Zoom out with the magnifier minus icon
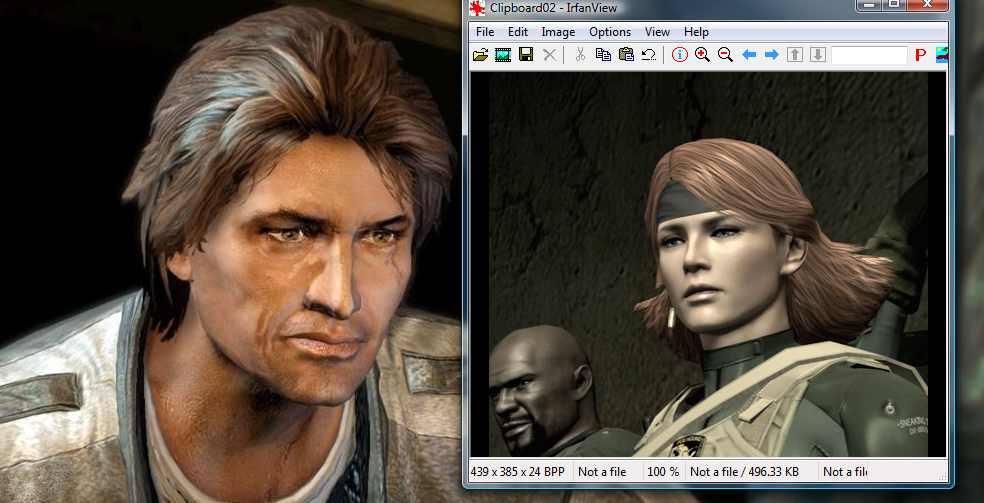This screenshot has height=503, width=984. coord(725,55)
